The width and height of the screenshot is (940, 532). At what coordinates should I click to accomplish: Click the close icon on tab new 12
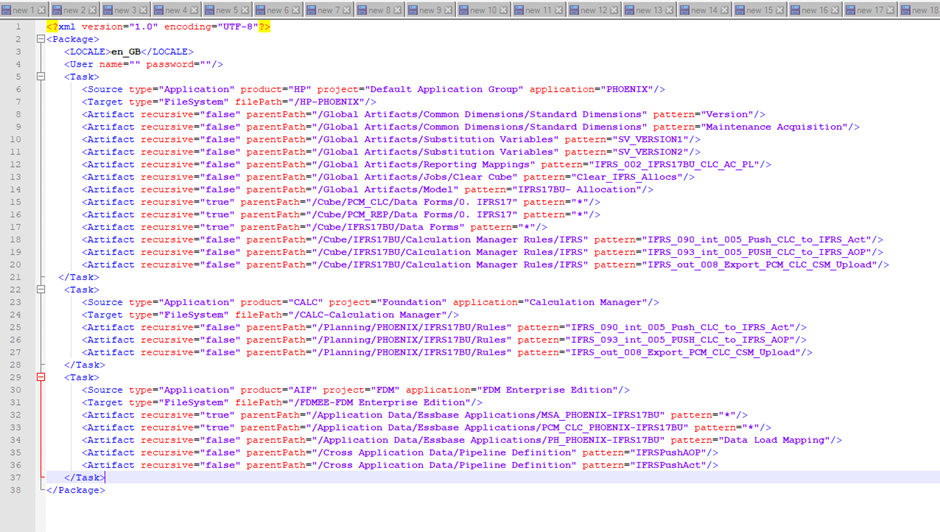[x=613, y=10]
